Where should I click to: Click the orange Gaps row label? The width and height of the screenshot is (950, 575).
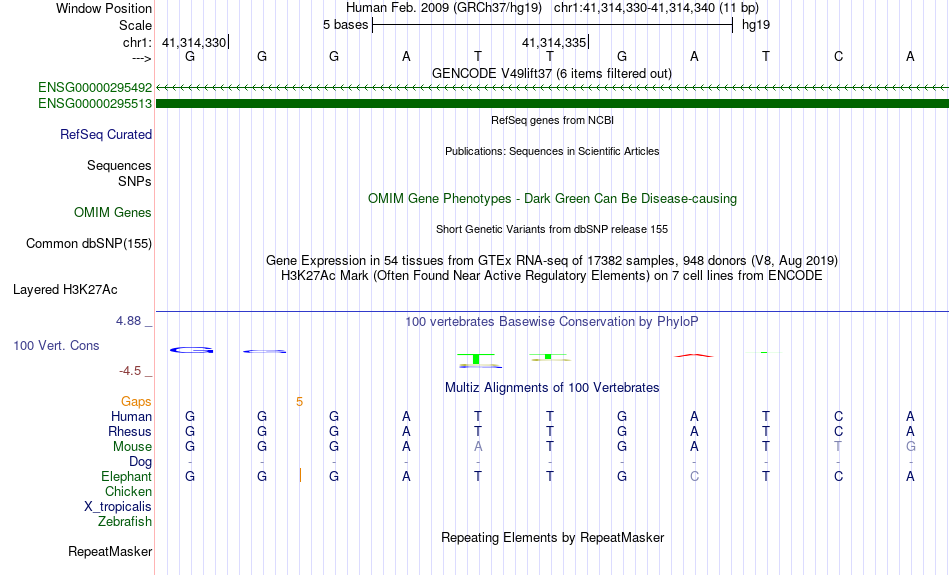point(136,402)
